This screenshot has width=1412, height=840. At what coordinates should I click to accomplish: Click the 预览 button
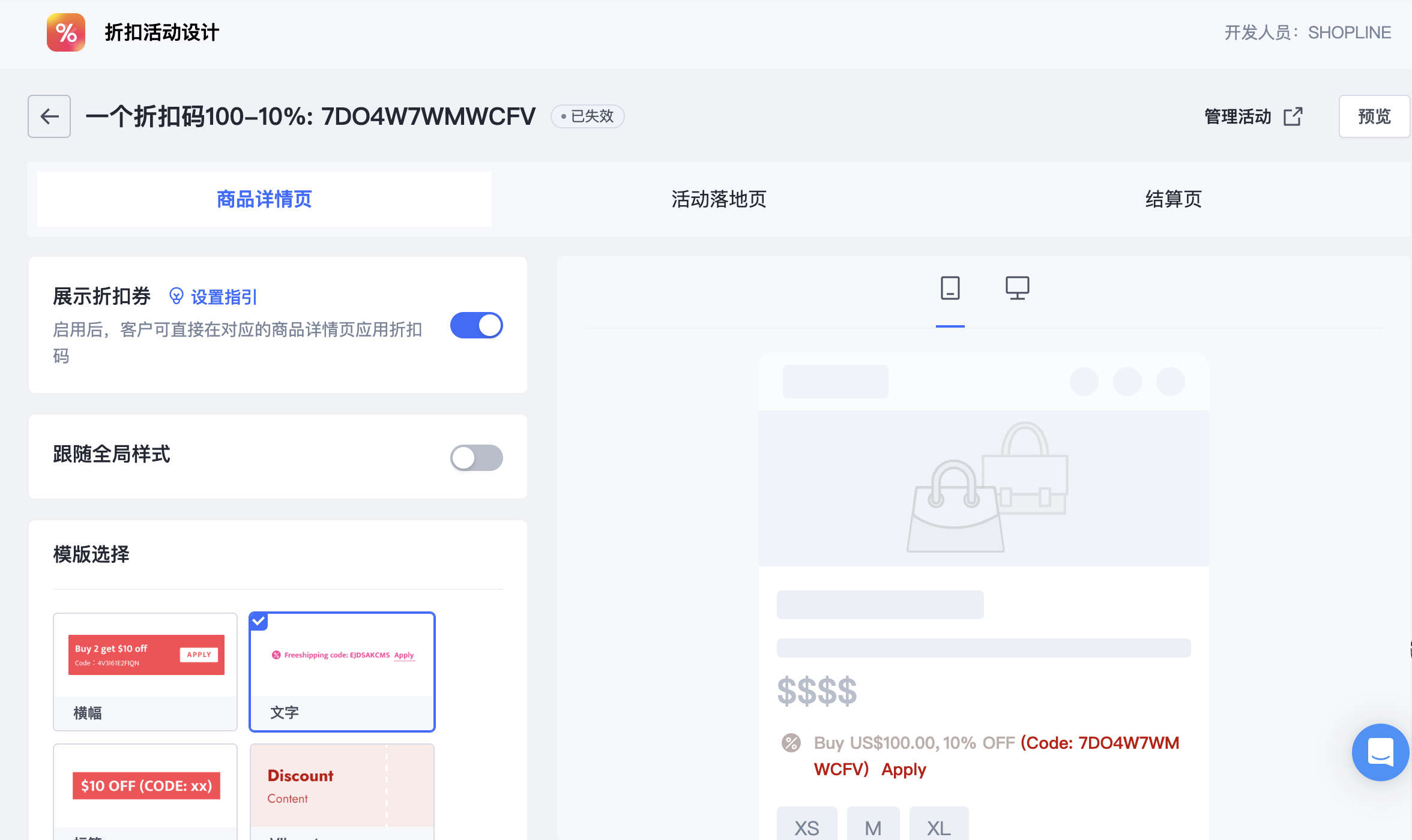[1374, 116]
